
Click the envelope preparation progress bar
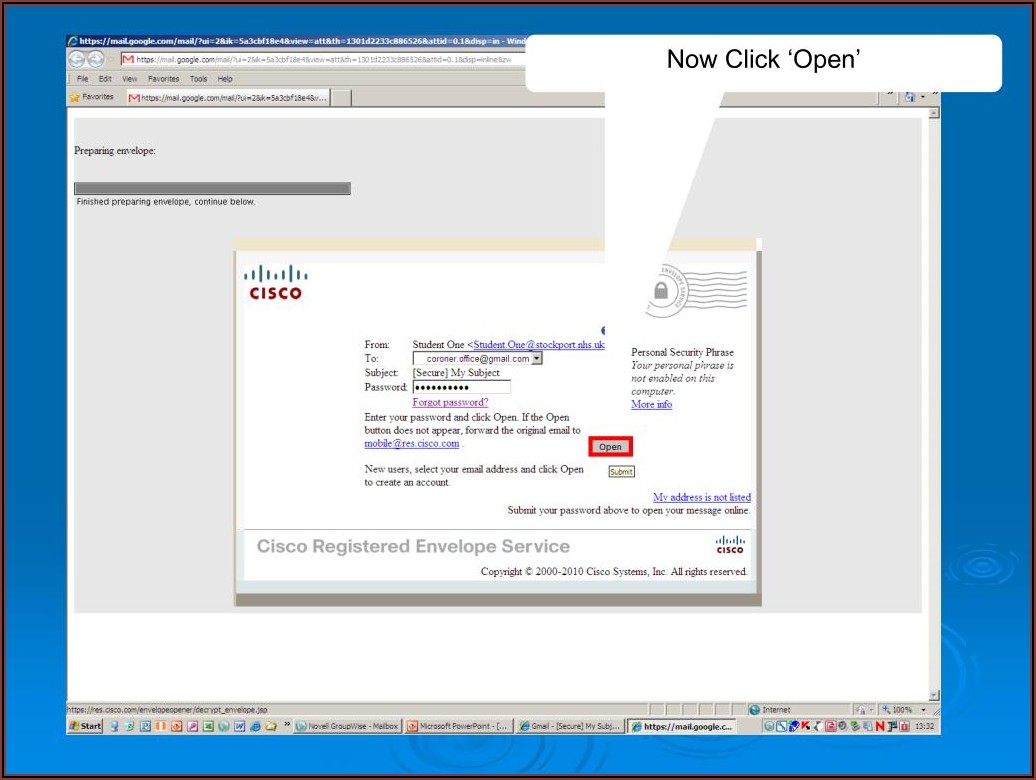(212, 188)
